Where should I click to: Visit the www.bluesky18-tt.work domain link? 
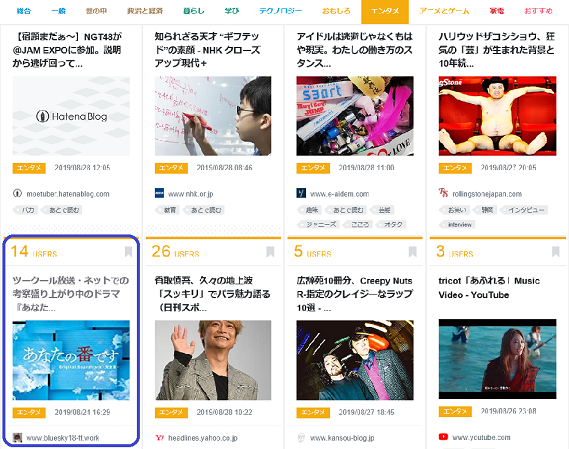tap(63, 438)
